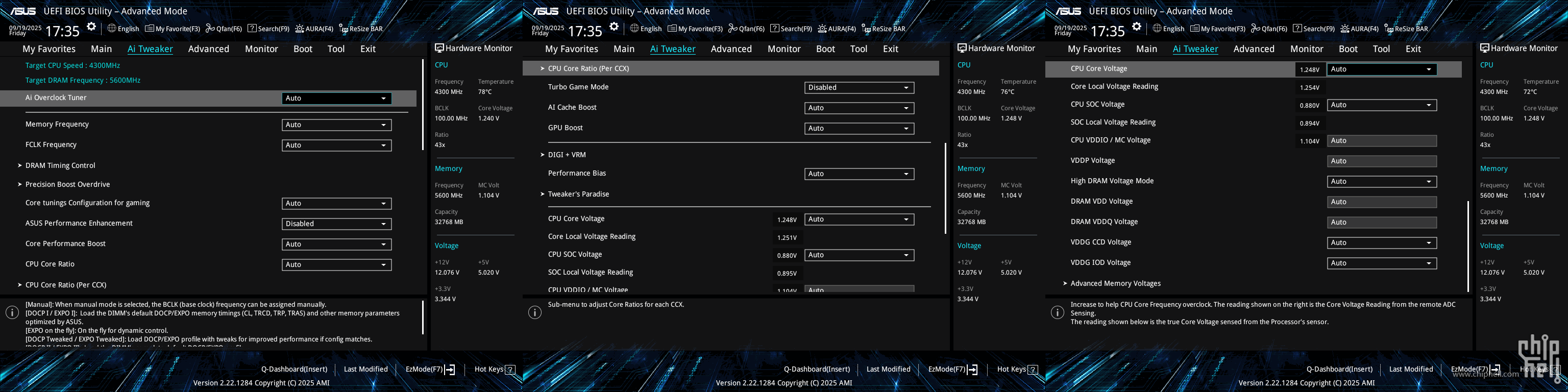The height and width of the screenshot is (392, 1568).
Task: Open settings gear in left BIOS screen
Action: pyautogui.click(x=91, y=27)
